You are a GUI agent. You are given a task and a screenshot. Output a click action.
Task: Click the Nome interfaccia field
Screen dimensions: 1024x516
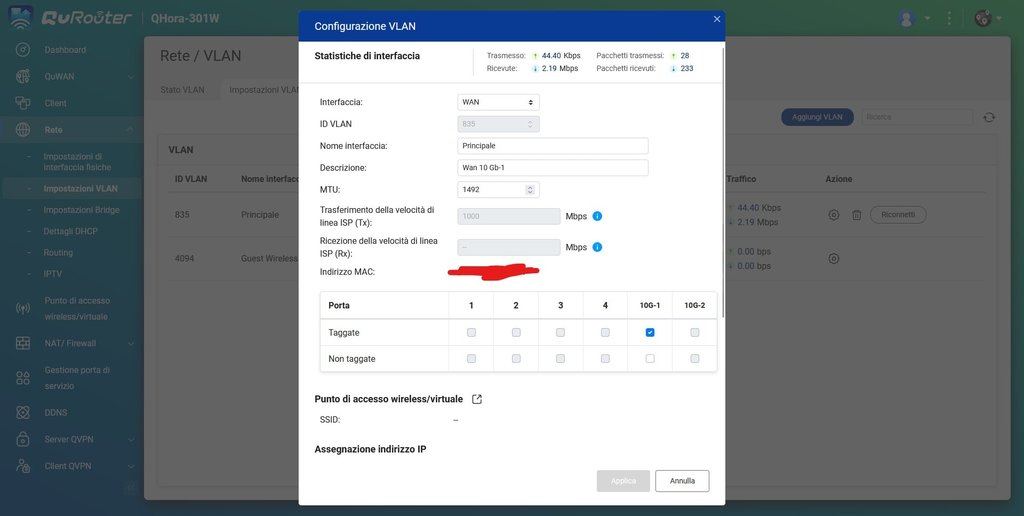[552, 146]
